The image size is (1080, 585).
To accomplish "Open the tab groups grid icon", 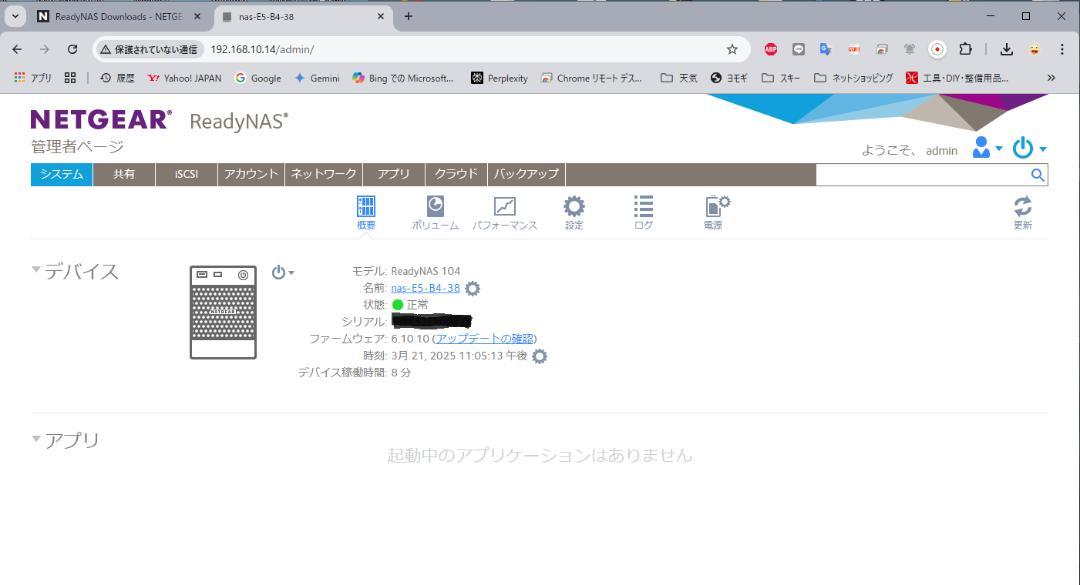I will (x=70, y=78).
